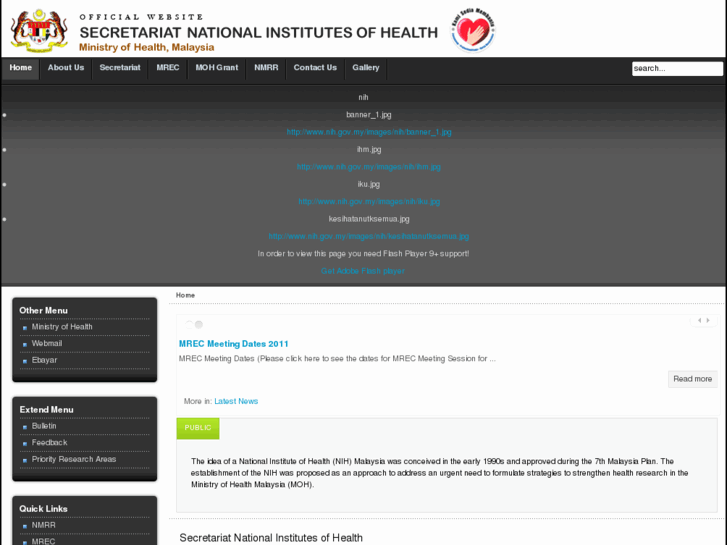727x545 pixels.
Task: Open the NMRR navigation menu item
Action: [266, 68]
